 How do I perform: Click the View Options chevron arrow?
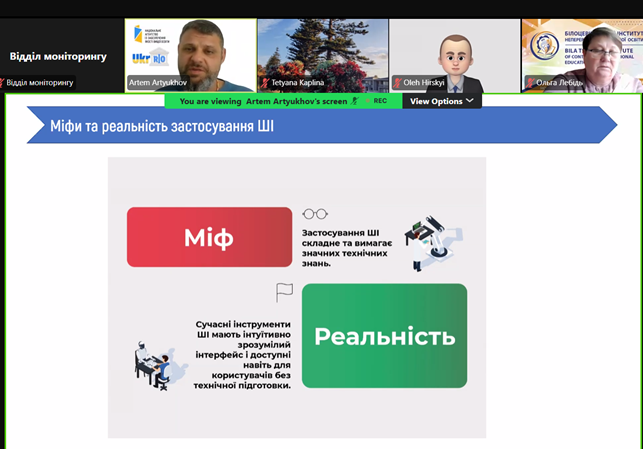470,101
